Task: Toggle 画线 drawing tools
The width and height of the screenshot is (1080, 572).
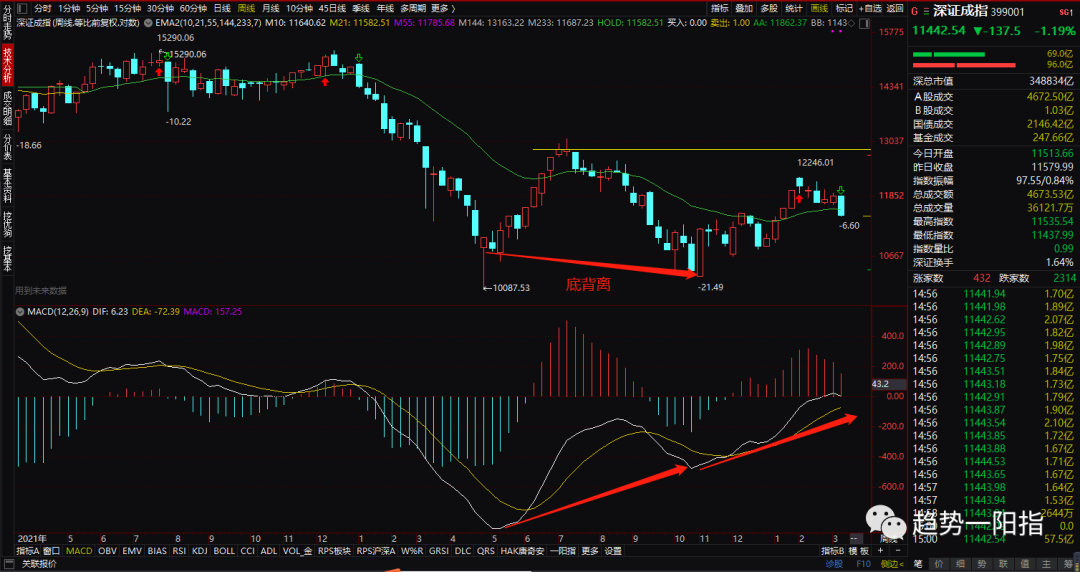Action: tap(819, 8)
